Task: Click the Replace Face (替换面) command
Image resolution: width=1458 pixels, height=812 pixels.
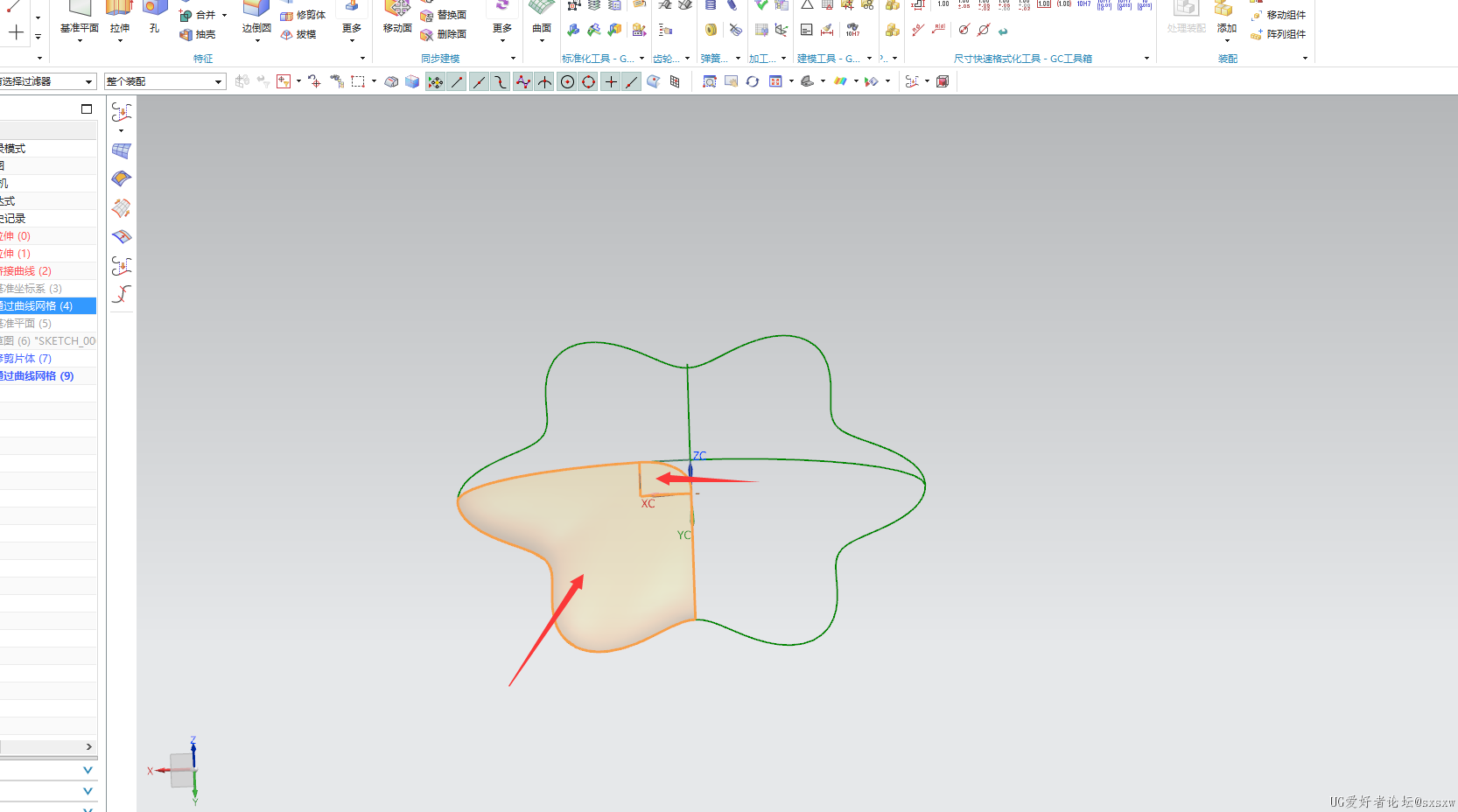Action: [x=444, y=15]
